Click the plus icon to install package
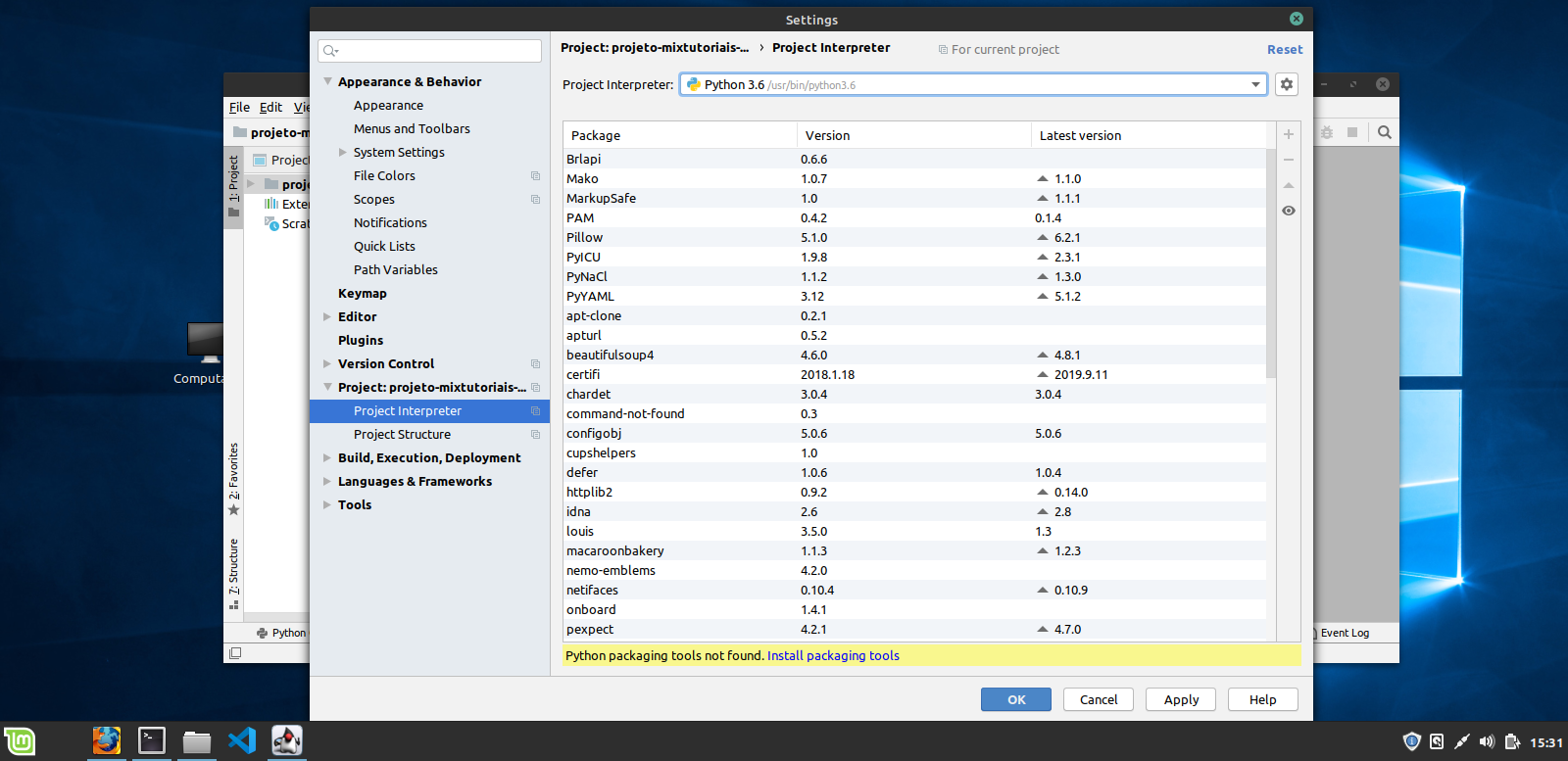The width and height of the screenshot is (1568, 761). click(1289, 134)
